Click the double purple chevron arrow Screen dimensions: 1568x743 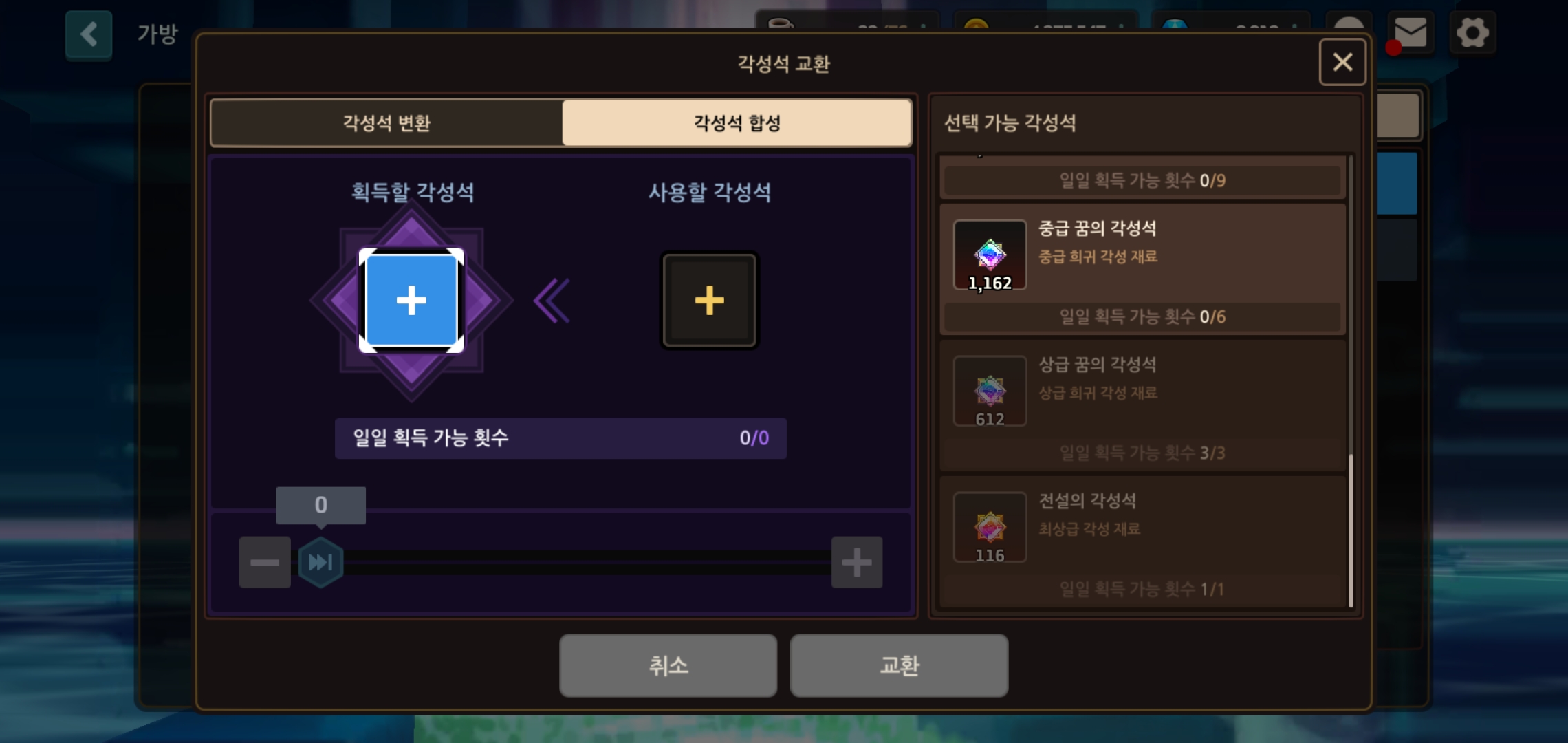(552, 301)
